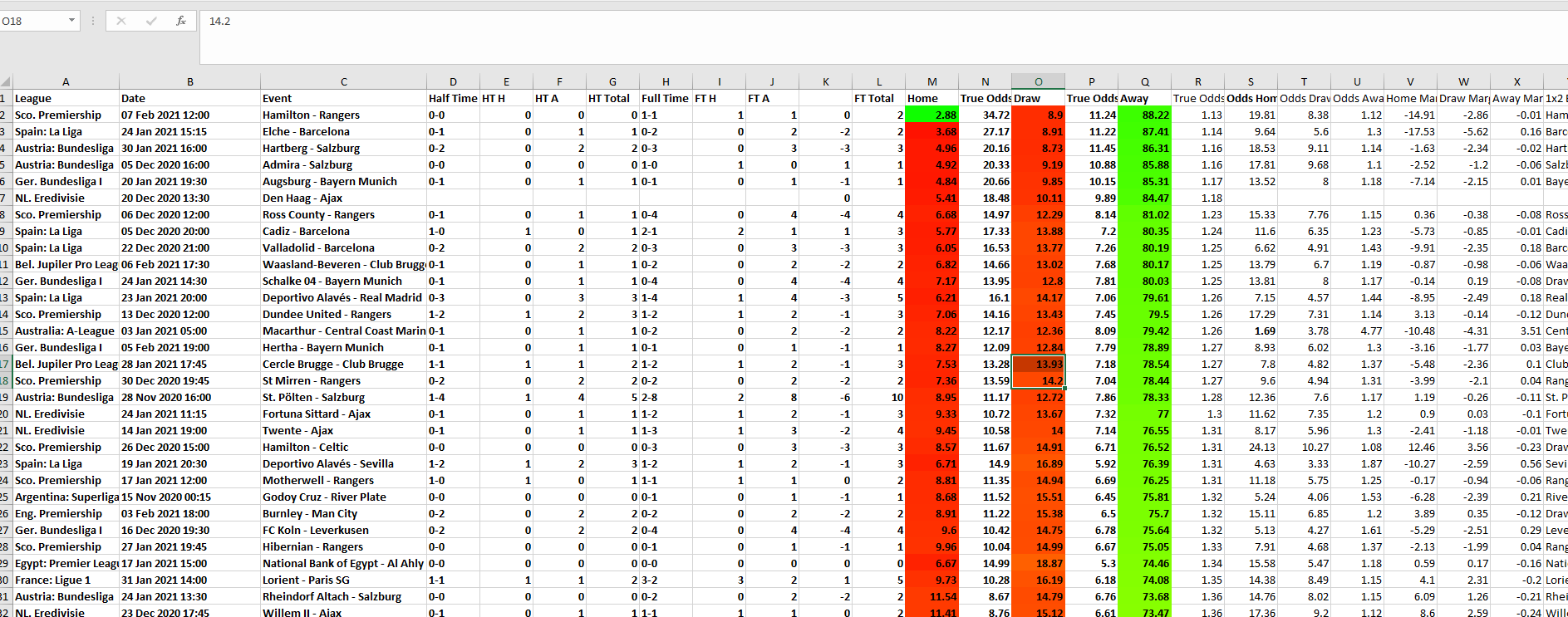Click the selected Draw cell 14.2
This screenshot has width=1568, height=617.
coord(1038,380)
